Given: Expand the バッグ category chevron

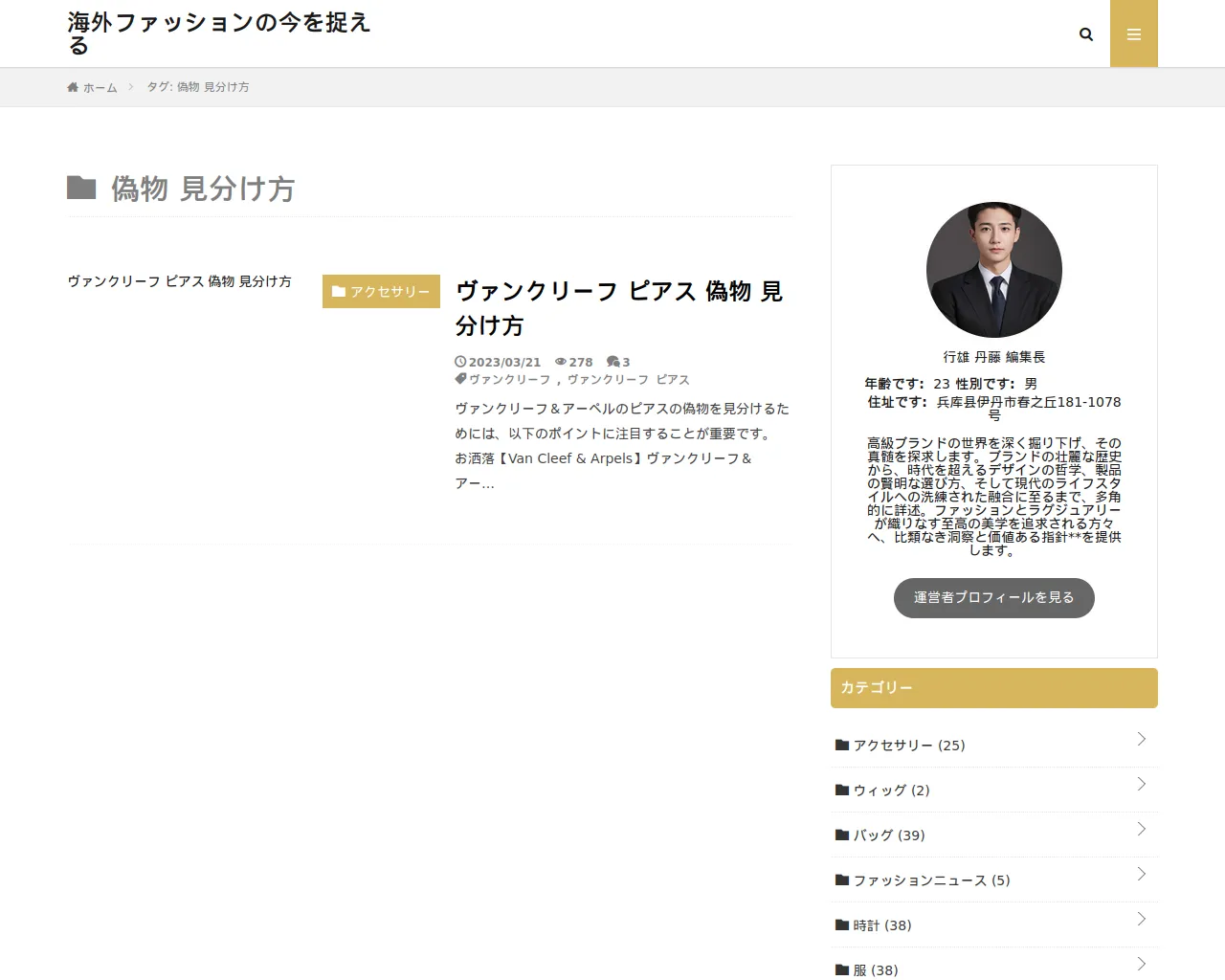Looking at the screenshot, I should point(1141,829).
